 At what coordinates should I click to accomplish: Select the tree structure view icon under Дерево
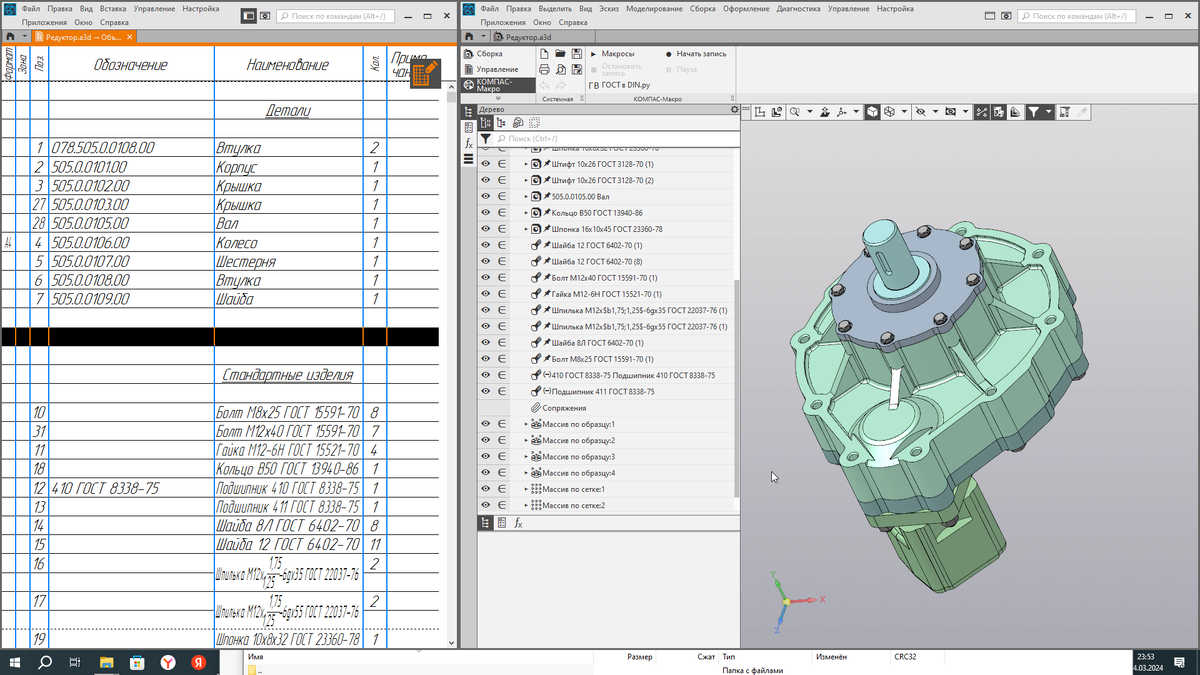(486, 123)
